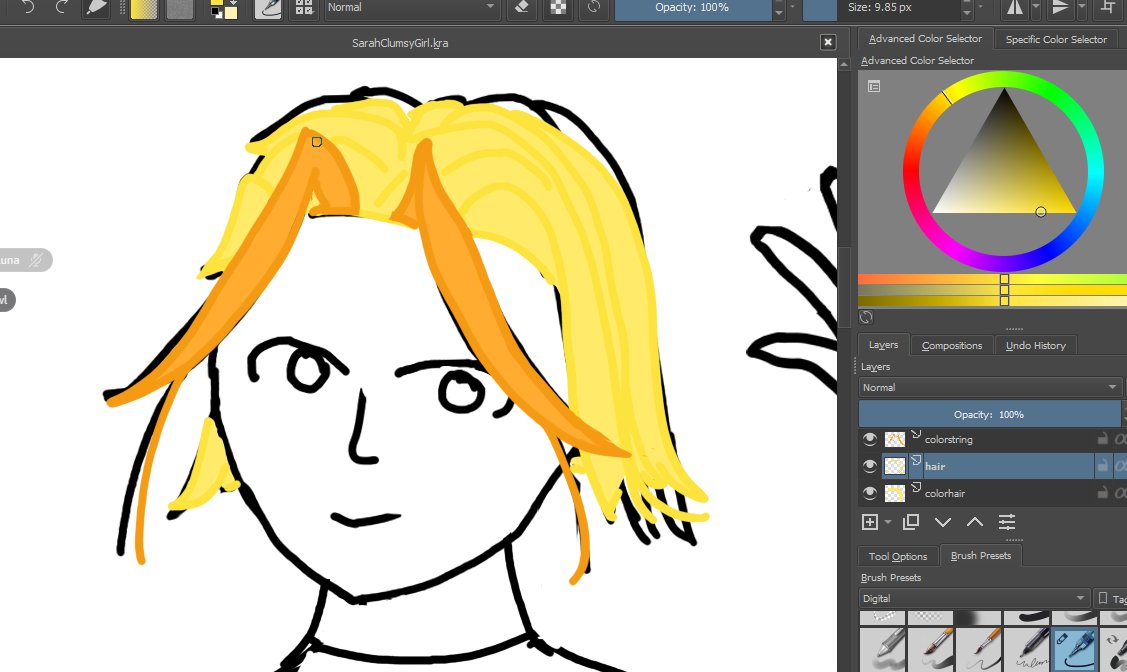Viewport: 1127px width, 672px height.
Task: Click the redo arrow icon
Action: point(61,7)
